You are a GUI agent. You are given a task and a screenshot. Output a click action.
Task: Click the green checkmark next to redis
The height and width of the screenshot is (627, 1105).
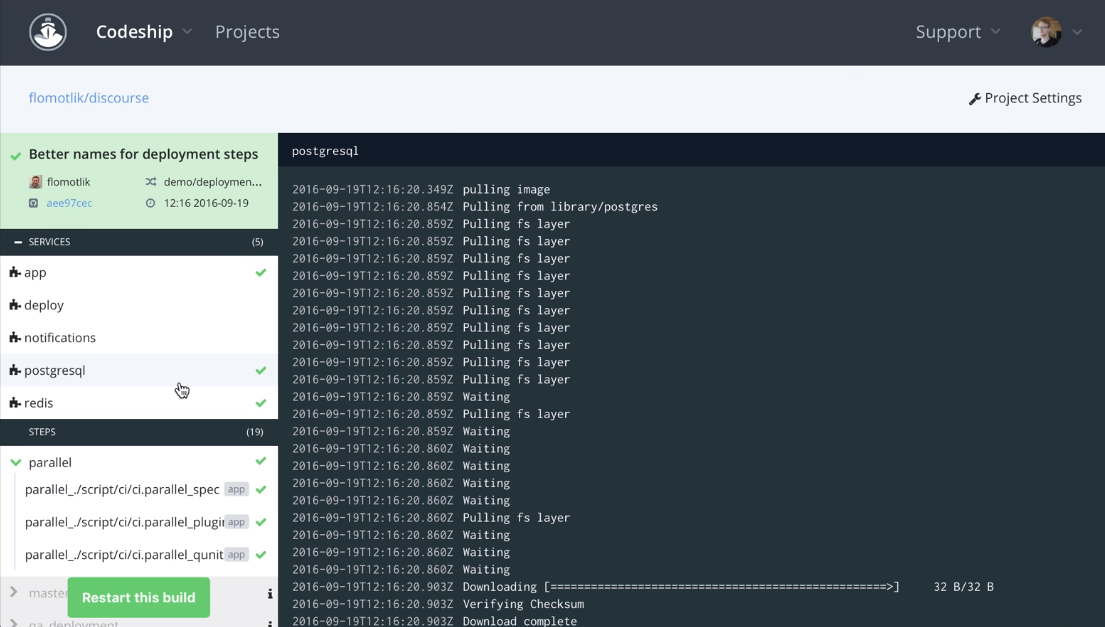click(261, 402)
